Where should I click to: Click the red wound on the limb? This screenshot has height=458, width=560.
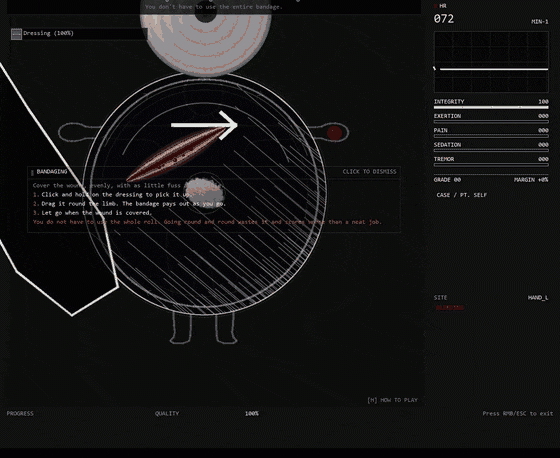click(x=177, y=154)
